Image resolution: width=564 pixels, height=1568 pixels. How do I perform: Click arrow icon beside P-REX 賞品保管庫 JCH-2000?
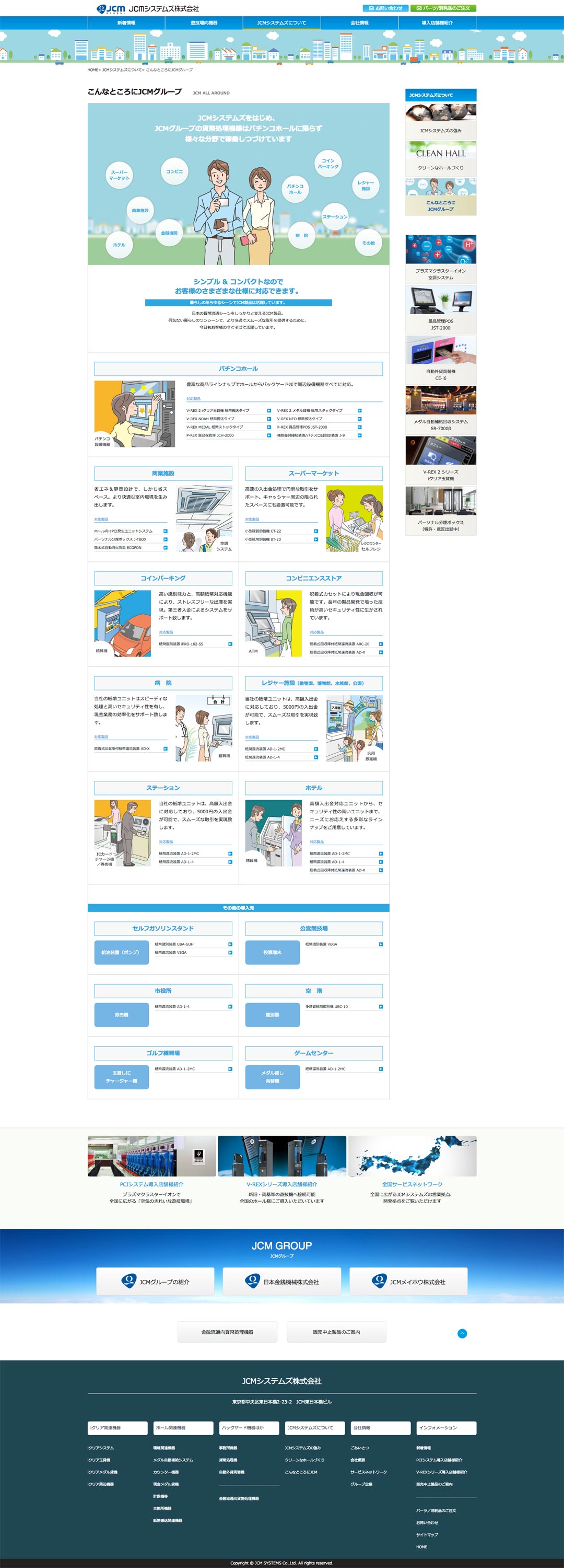[269, 435]
